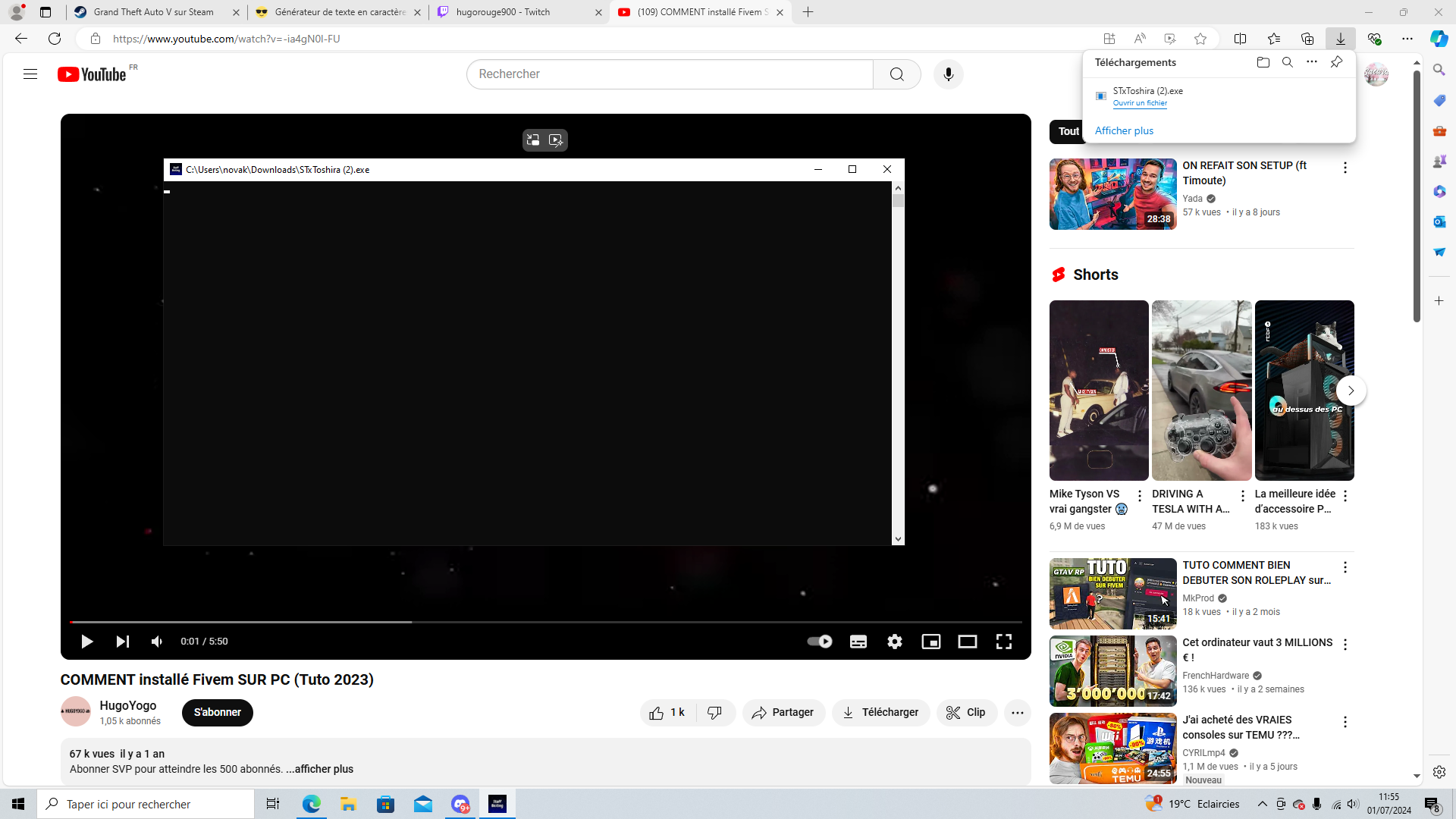Click the Télécharger button
The height and width of the screenshot is (819, 1456).
pos(880,713)
